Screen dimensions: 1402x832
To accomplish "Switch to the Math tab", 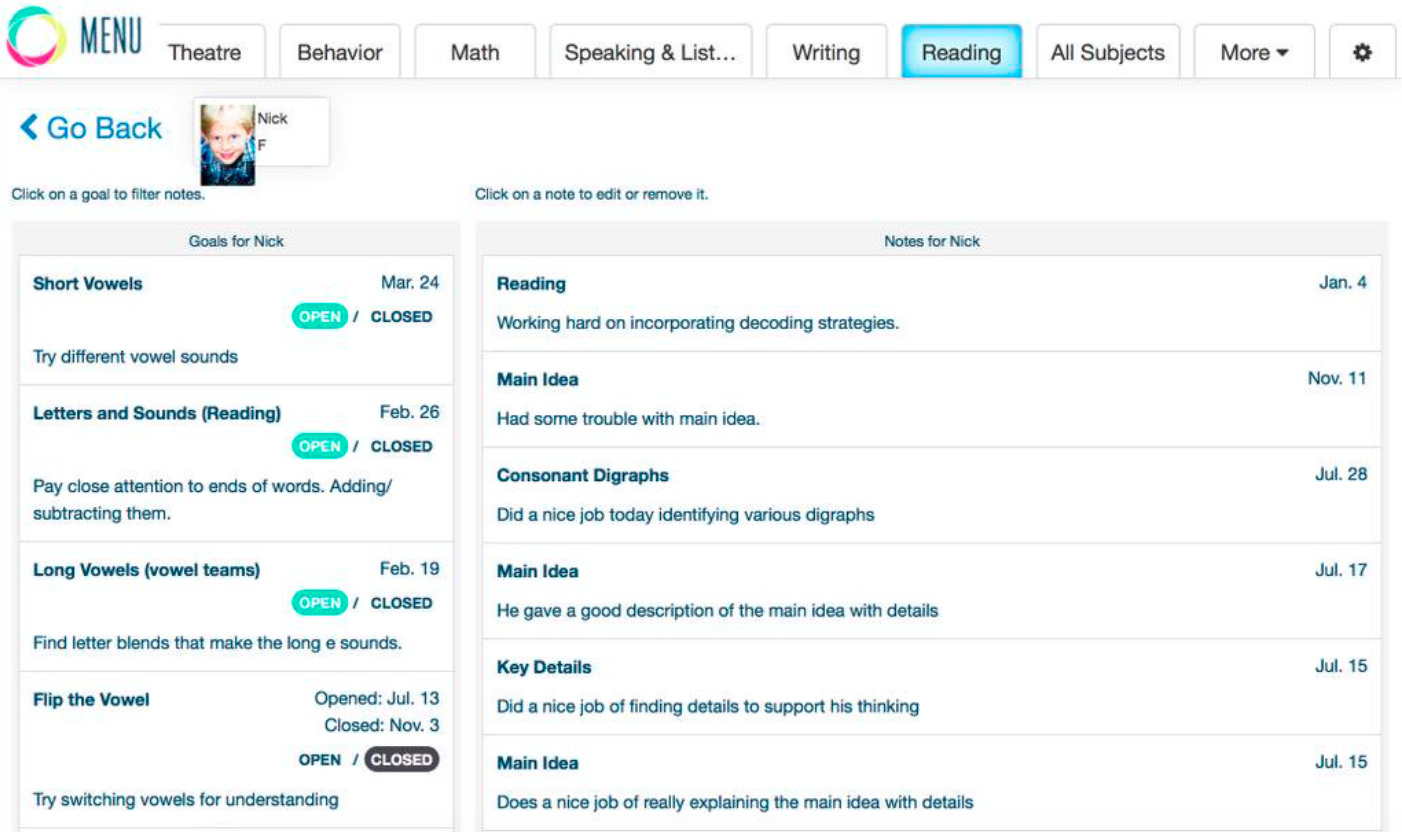I will 475,53.
